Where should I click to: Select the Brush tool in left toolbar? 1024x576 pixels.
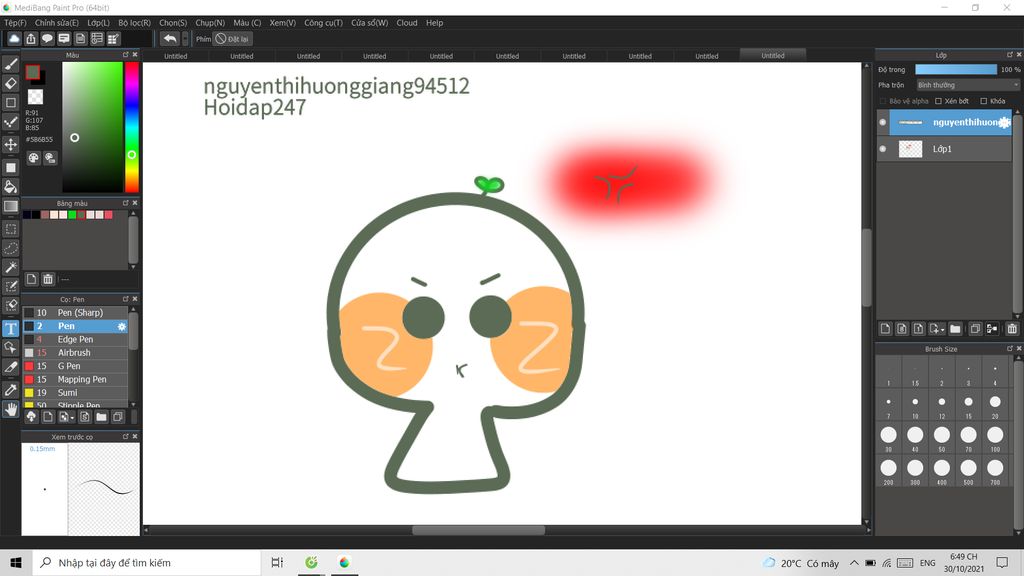coord(11,64)
